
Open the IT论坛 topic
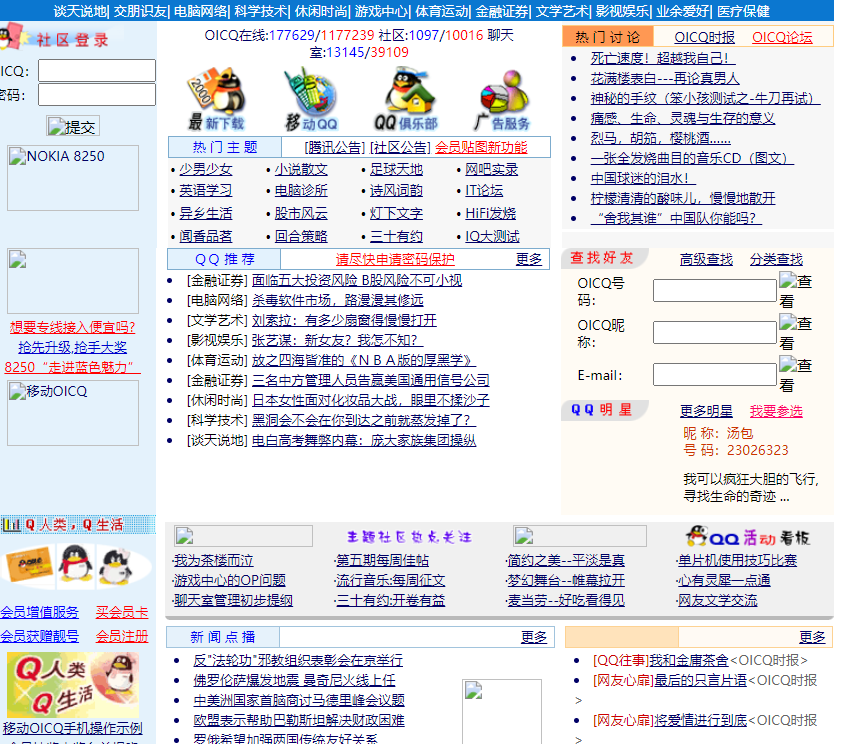pyautogui.click(x=484, y=190)
